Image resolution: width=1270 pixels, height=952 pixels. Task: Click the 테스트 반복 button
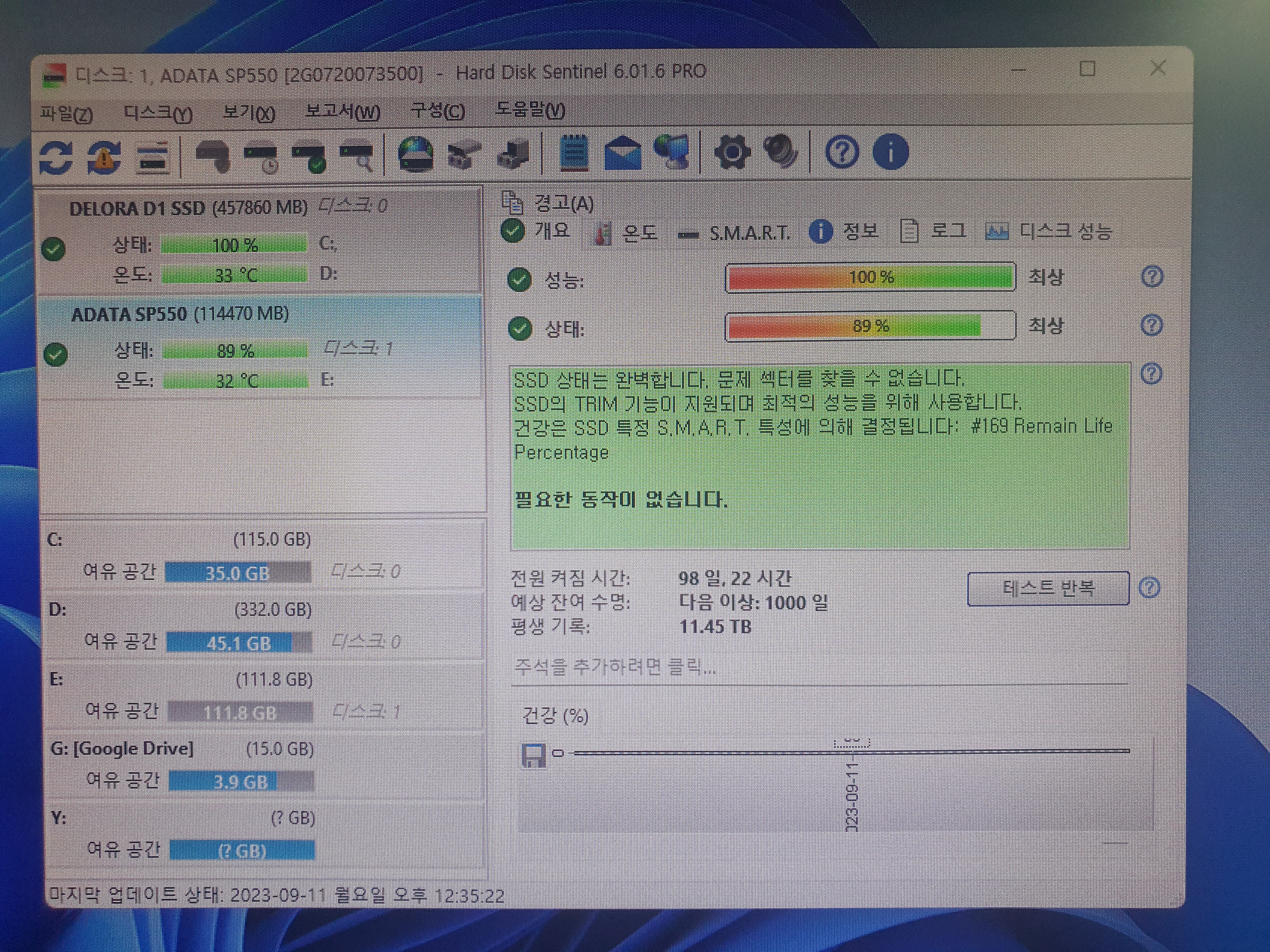coord(1048,588)
